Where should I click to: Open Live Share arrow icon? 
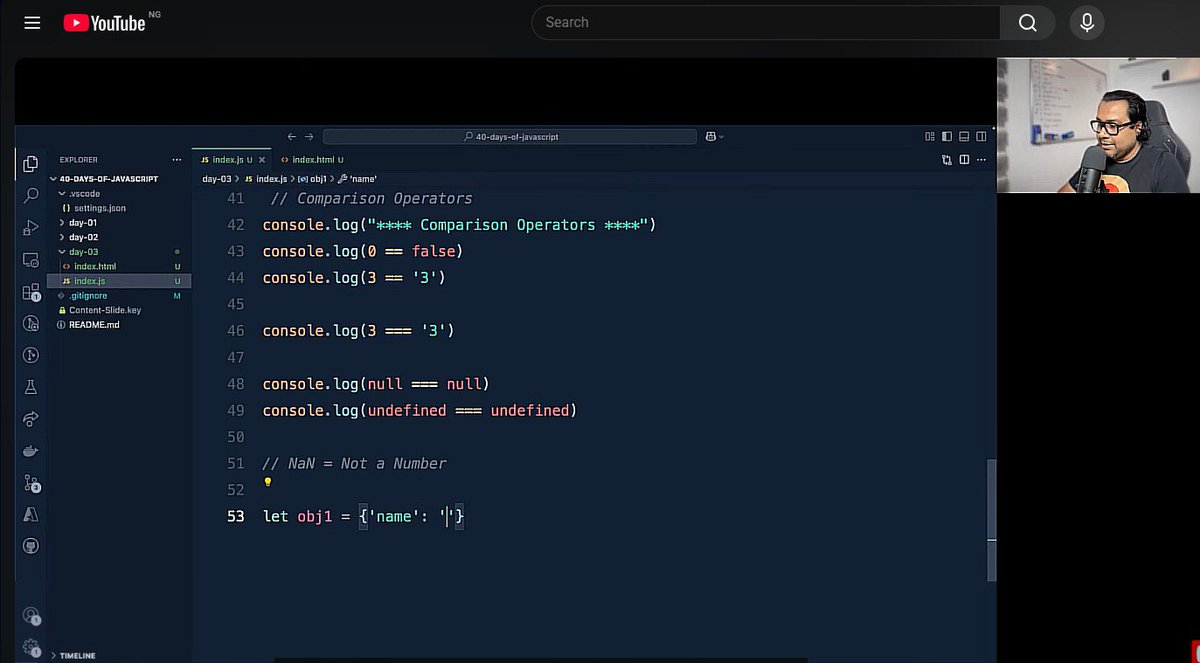(x=31, y=419)
